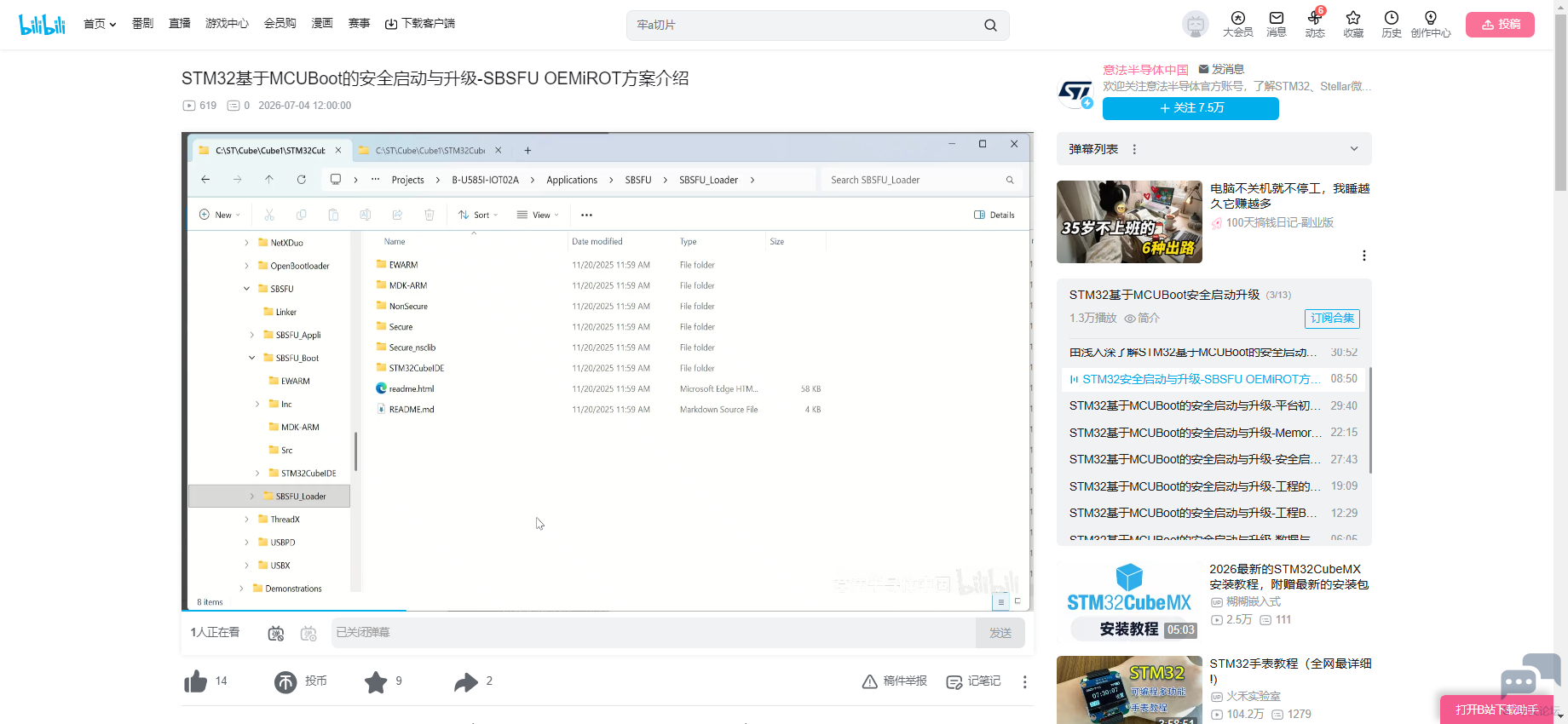Click 下载客户端 download client icon

(419, 24)
